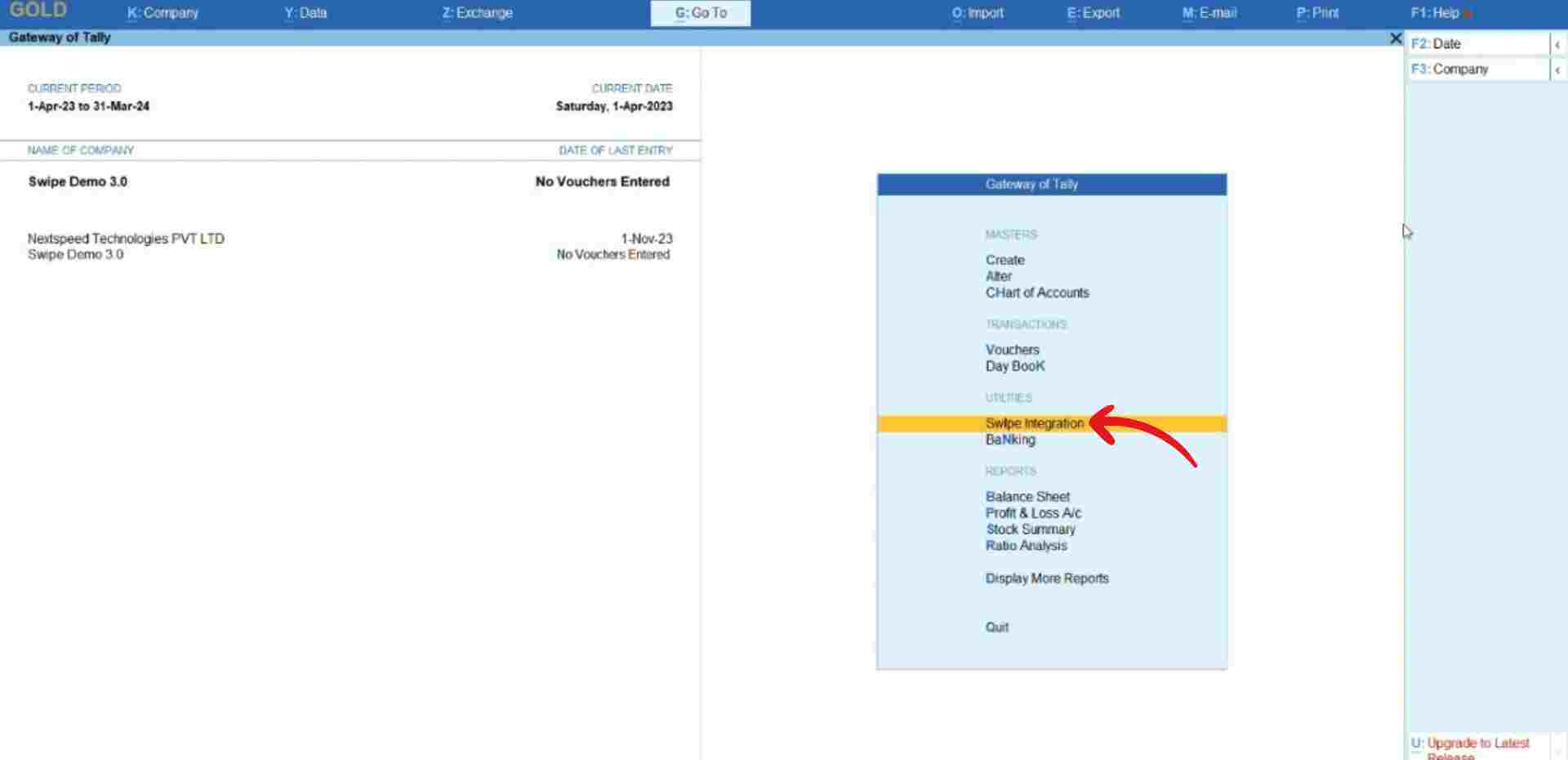
Task: Select Nextspeed Technologies PVT LTD company row
Action: 350,239
